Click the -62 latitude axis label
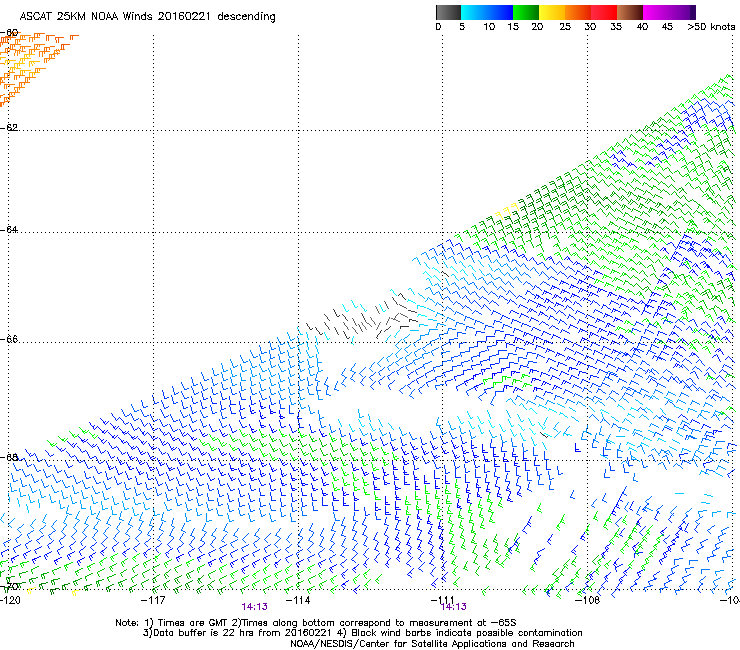Viewport: 740px width, 650px height. coord(9,127)
